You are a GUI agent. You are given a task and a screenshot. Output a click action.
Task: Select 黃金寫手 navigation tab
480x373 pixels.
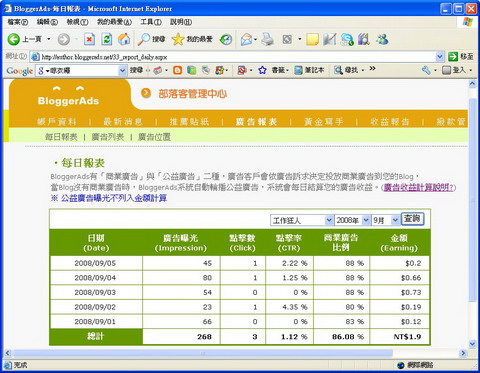click(x=324, y=122)
